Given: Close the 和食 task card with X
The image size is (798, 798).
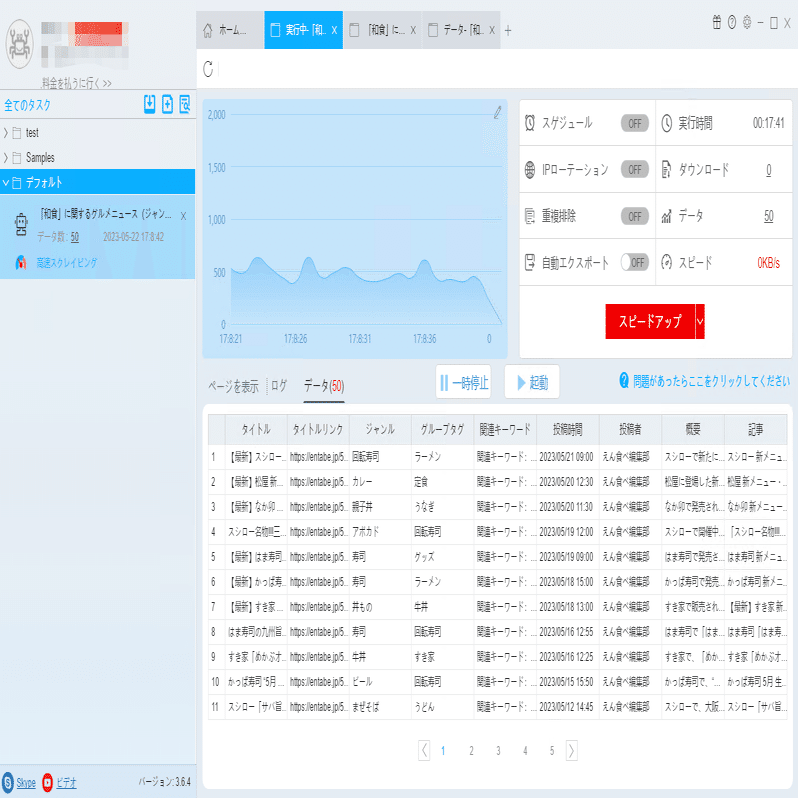Looking at the screenshot, I should point(183,216).
